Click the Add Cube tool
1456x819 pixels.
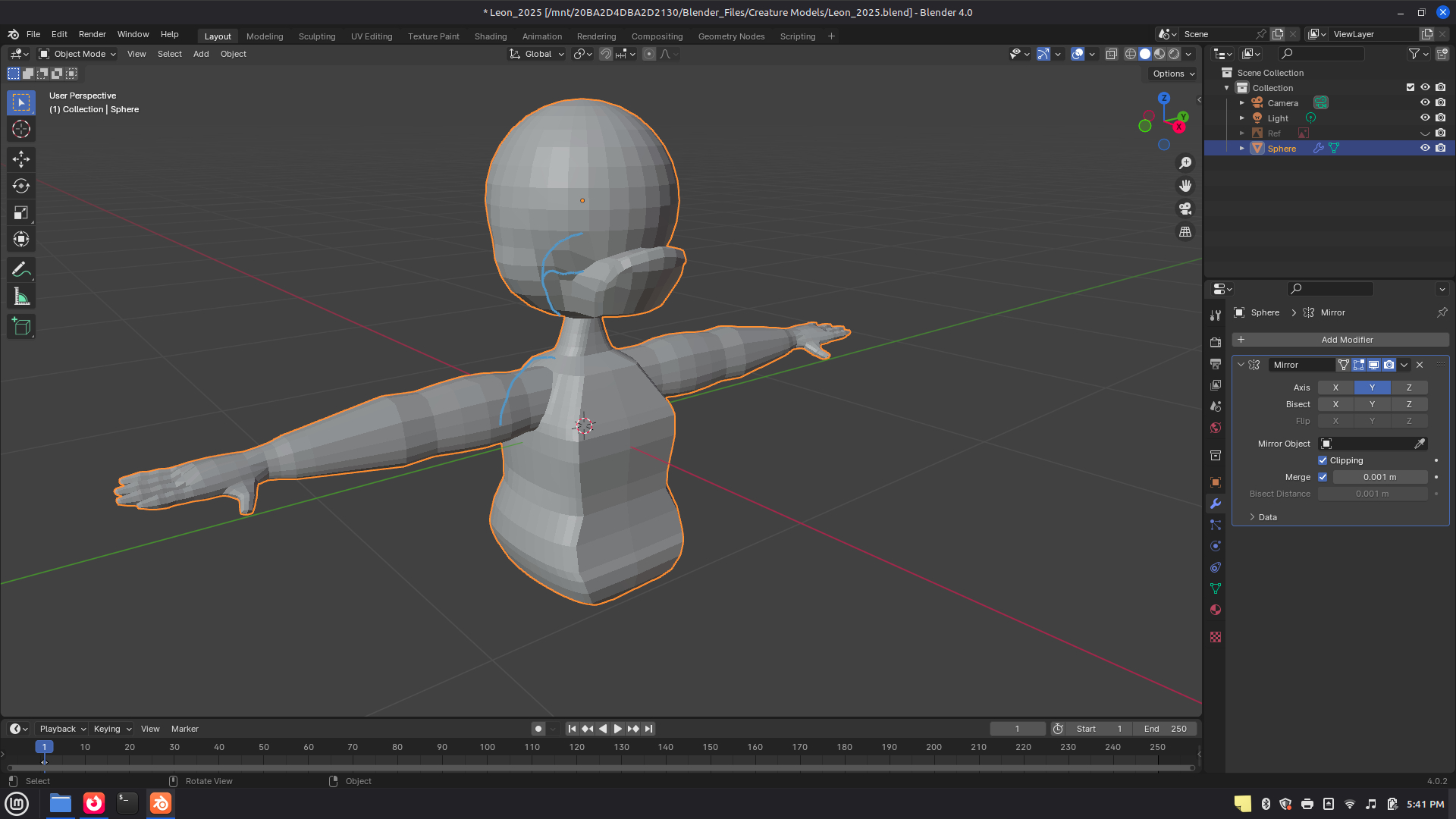pyautogui.click(x=21, y=327)
